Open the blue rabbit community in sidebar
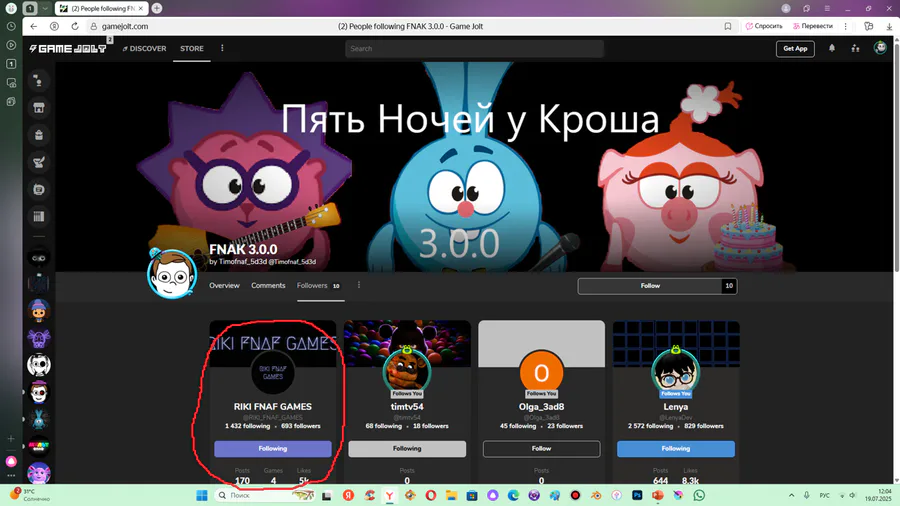The width and height of the screenshot is (900, 506). [39, 419]
